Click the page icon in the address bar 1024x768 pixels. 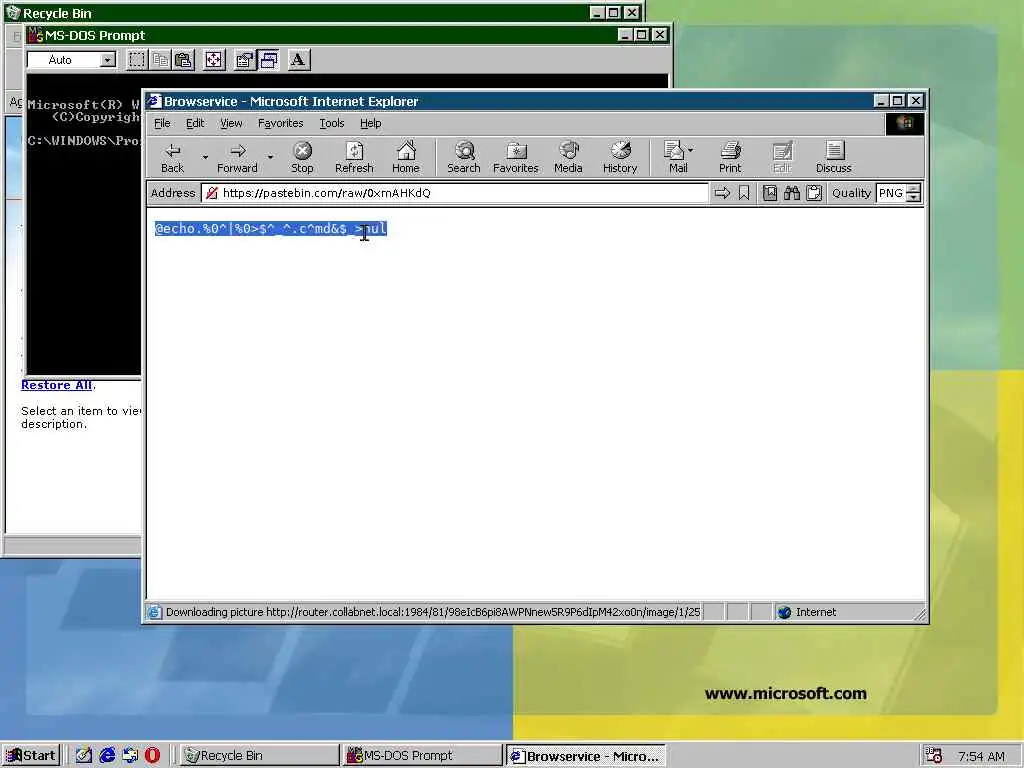(x=212, y=193)
